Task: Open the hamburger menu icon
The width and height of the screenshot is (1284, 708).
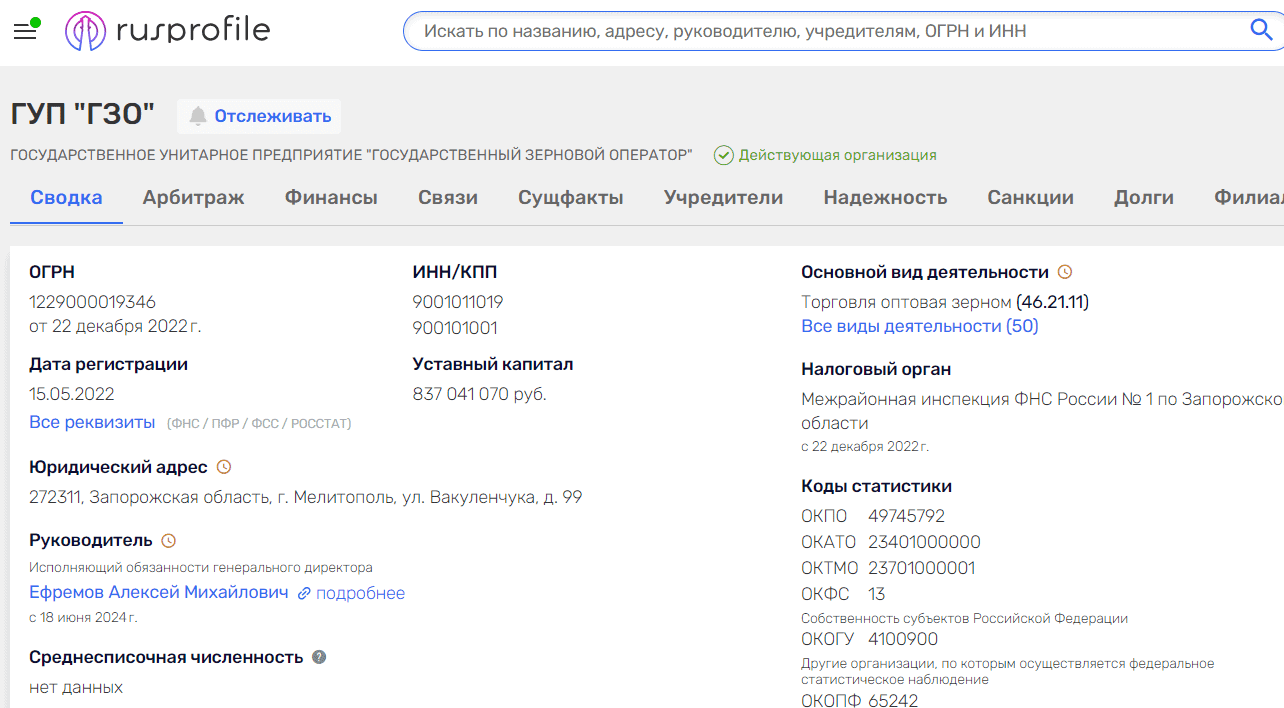Action: [x=25, y=30]
